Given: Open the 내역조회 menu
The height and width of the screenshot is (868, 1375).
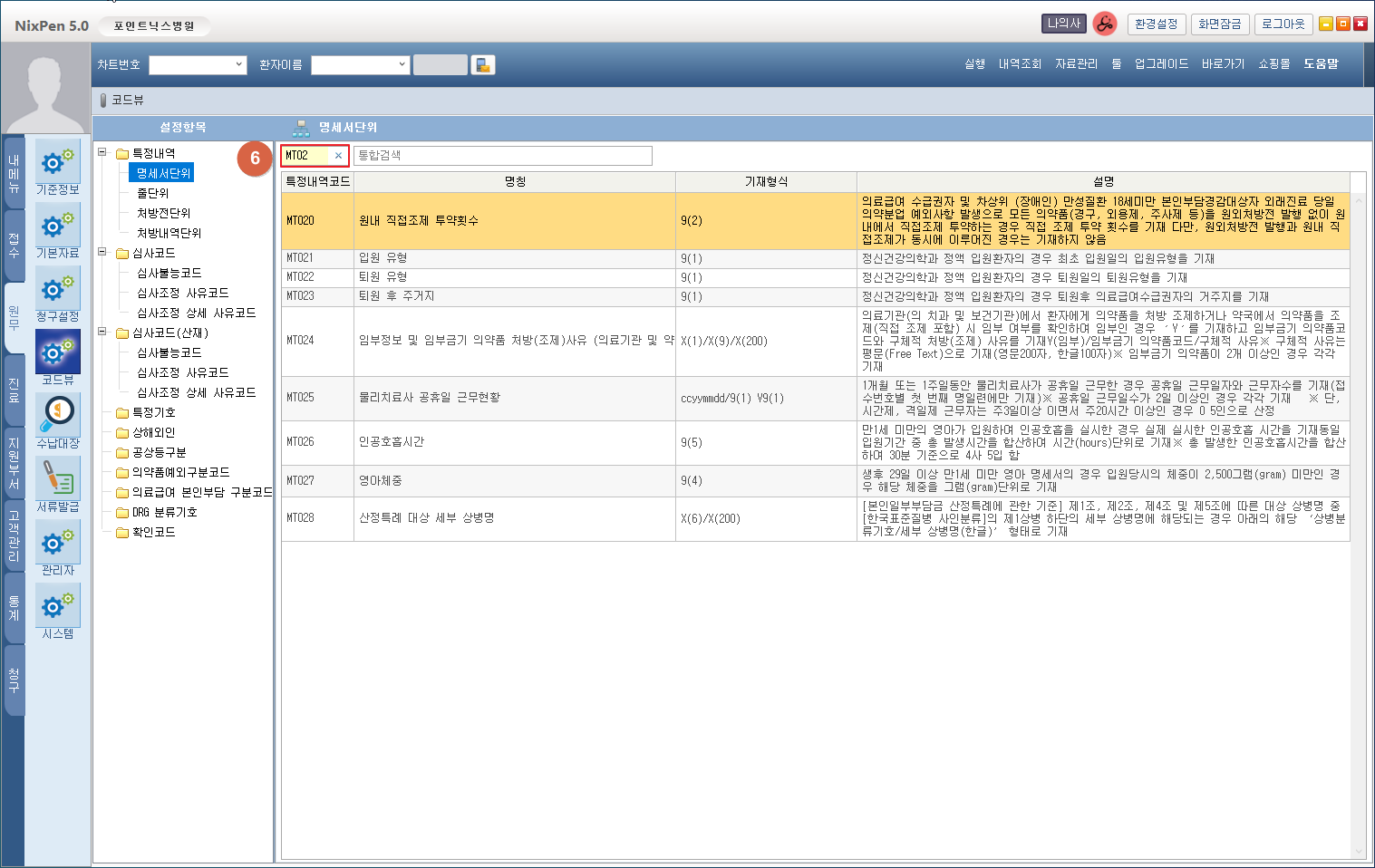Looking at the screenshot, I should [x=1020, y=64].
